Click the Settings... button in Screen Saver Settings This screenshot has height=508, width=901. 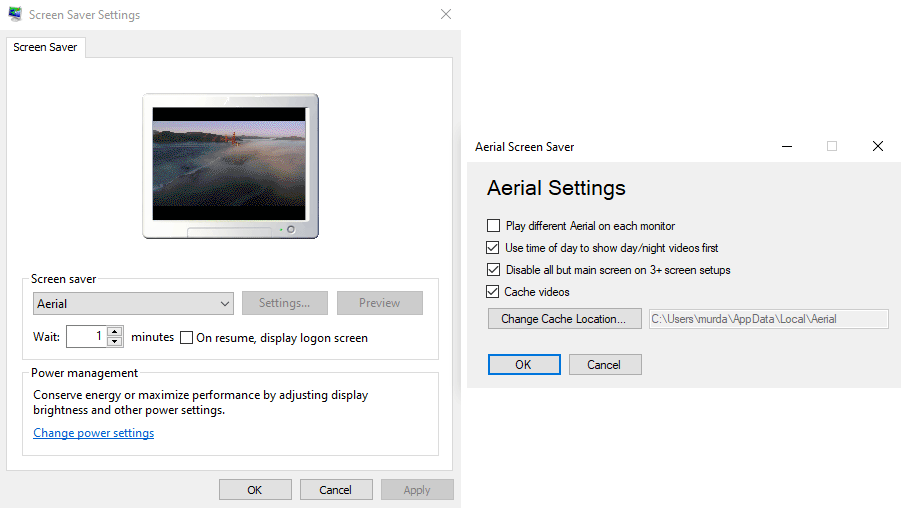tap(284, 303)
